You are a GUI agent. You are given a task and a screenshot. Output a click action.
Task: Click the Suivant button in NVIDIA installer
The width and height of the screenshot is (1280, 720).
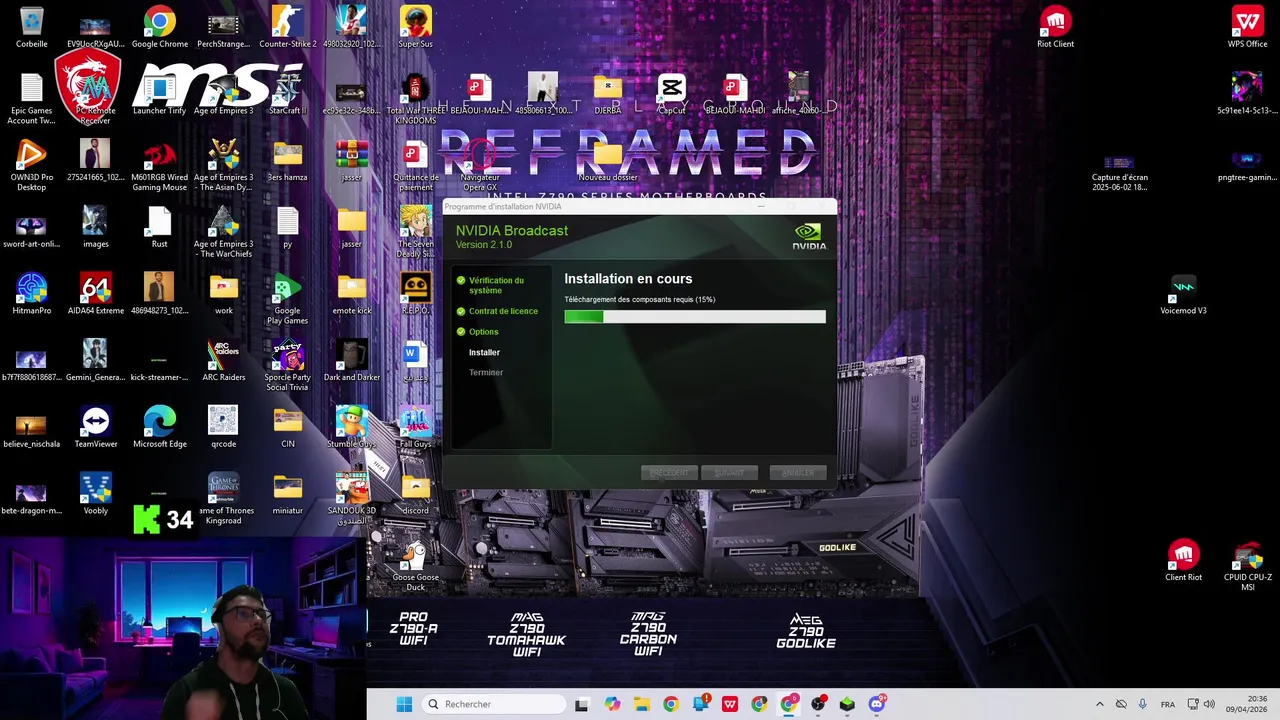click(x=730, y=473)
